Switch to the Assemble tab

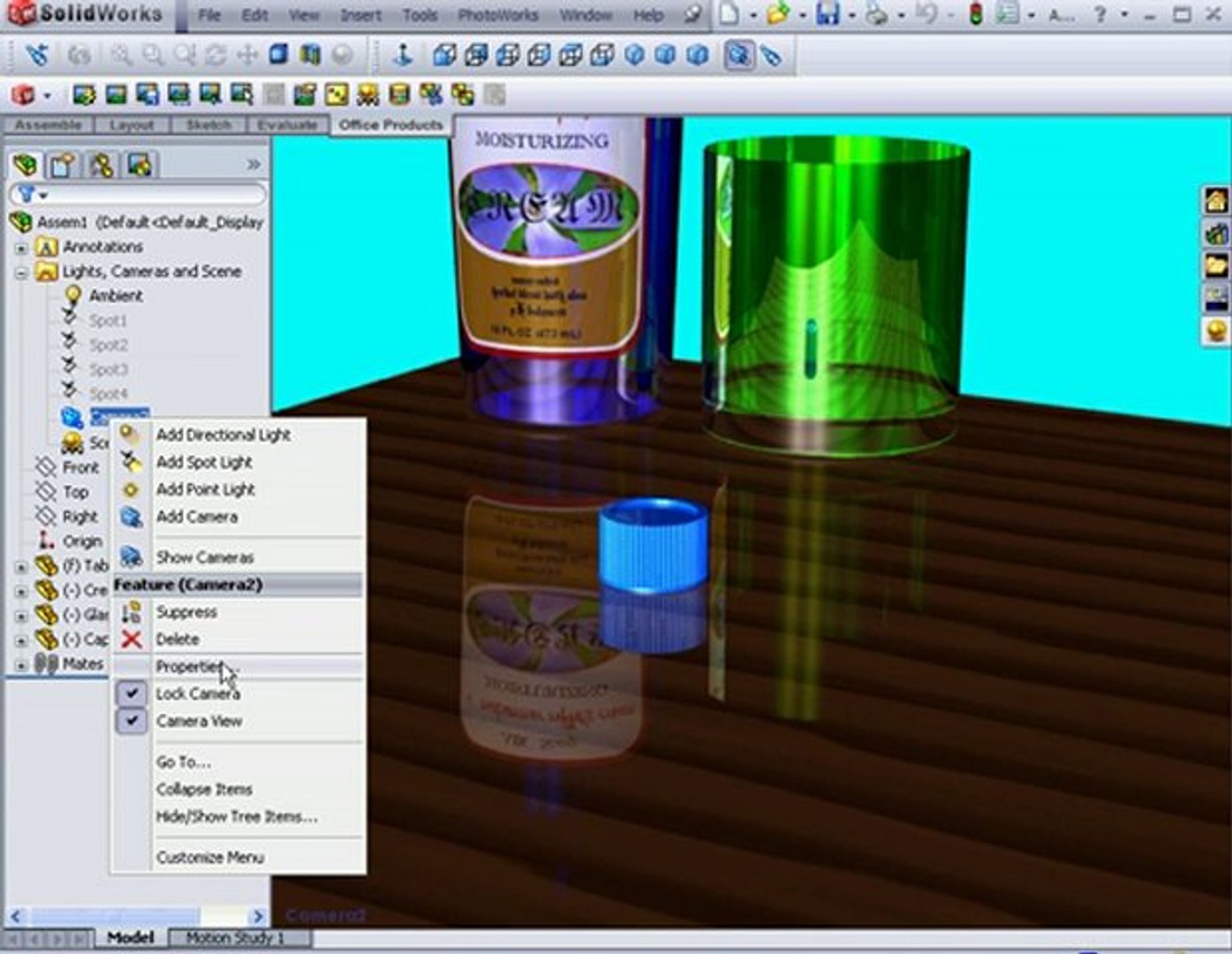(x=48, y=125)
